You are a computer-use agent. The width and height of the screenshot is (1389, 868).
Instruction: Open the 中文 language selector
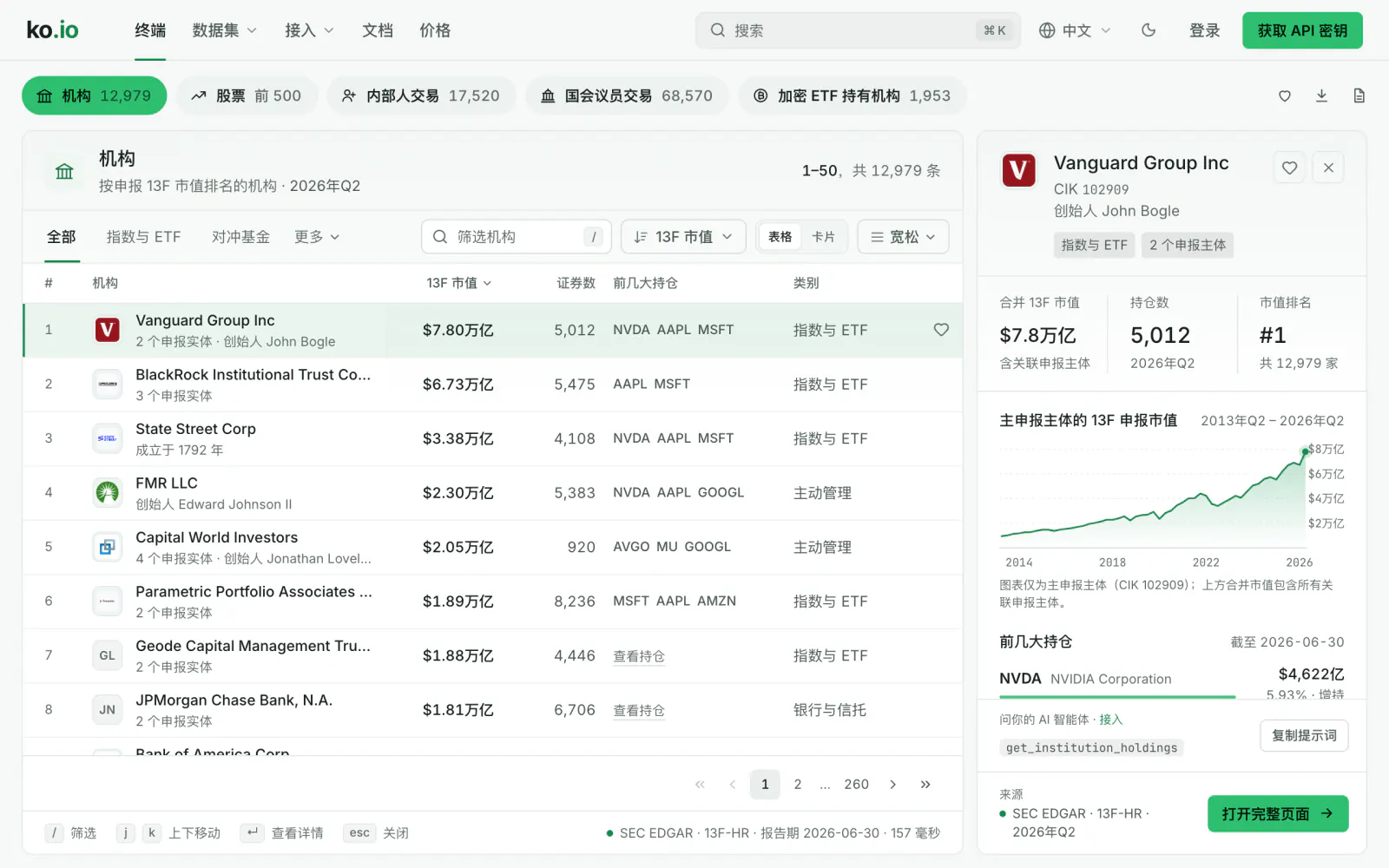[x=1075, y=30]
